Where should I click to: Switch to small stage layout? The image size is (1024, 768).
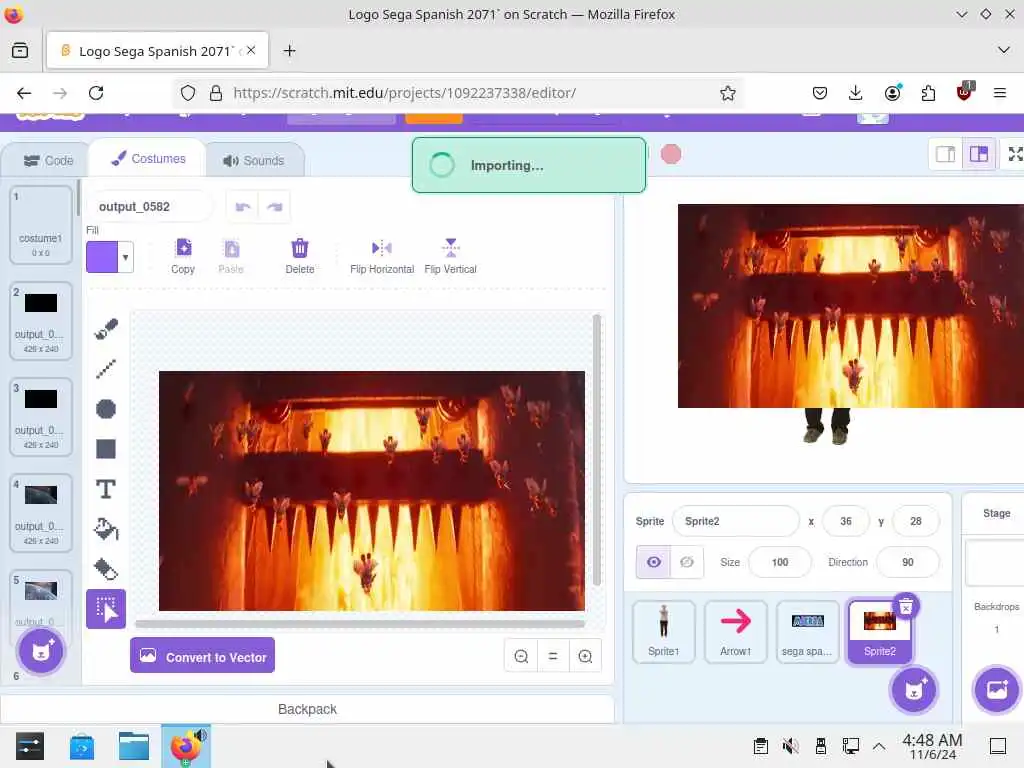tap(946, 154)
